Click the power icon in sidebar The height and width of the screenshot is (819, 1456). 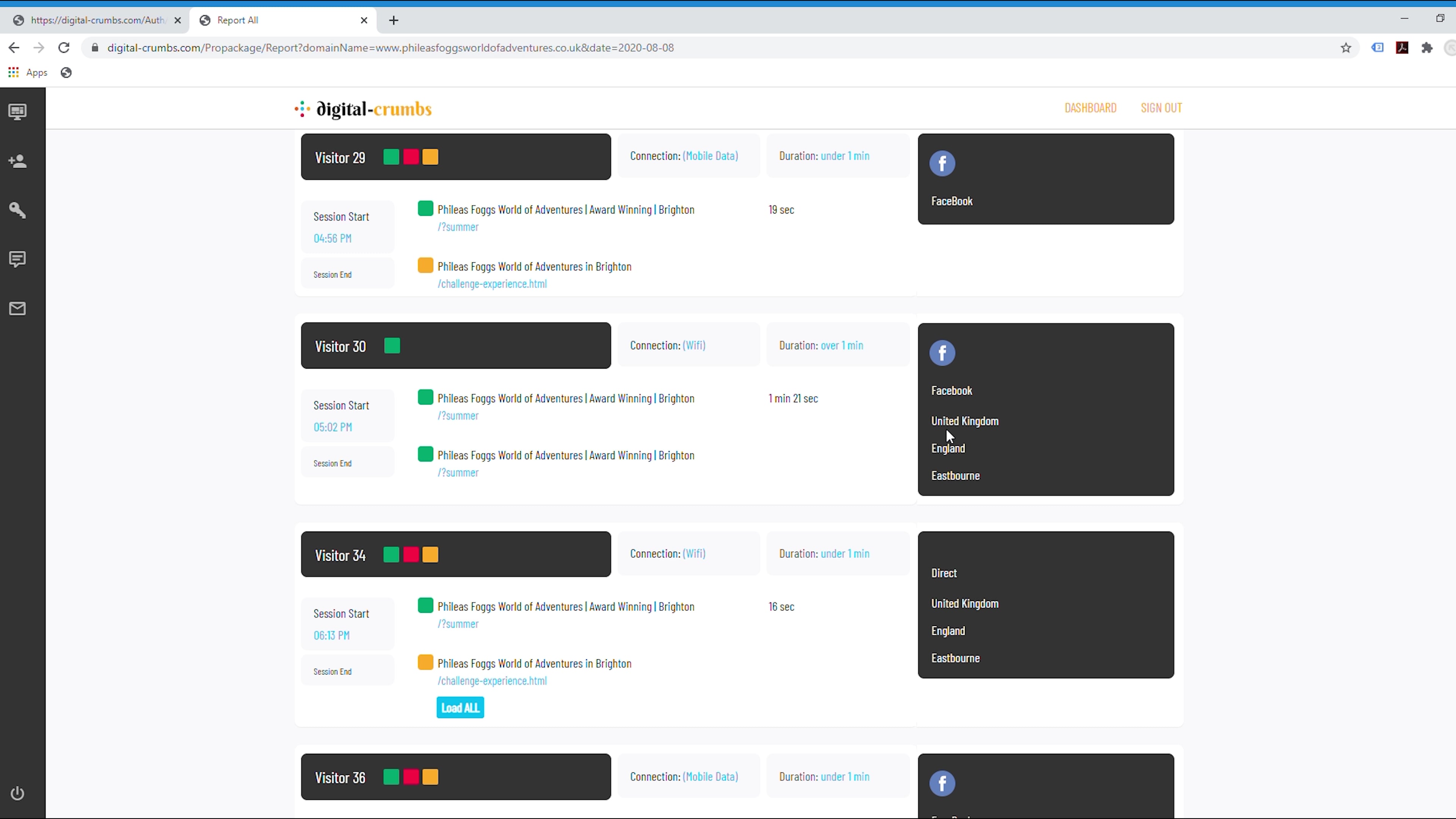[x=17, y=793]
